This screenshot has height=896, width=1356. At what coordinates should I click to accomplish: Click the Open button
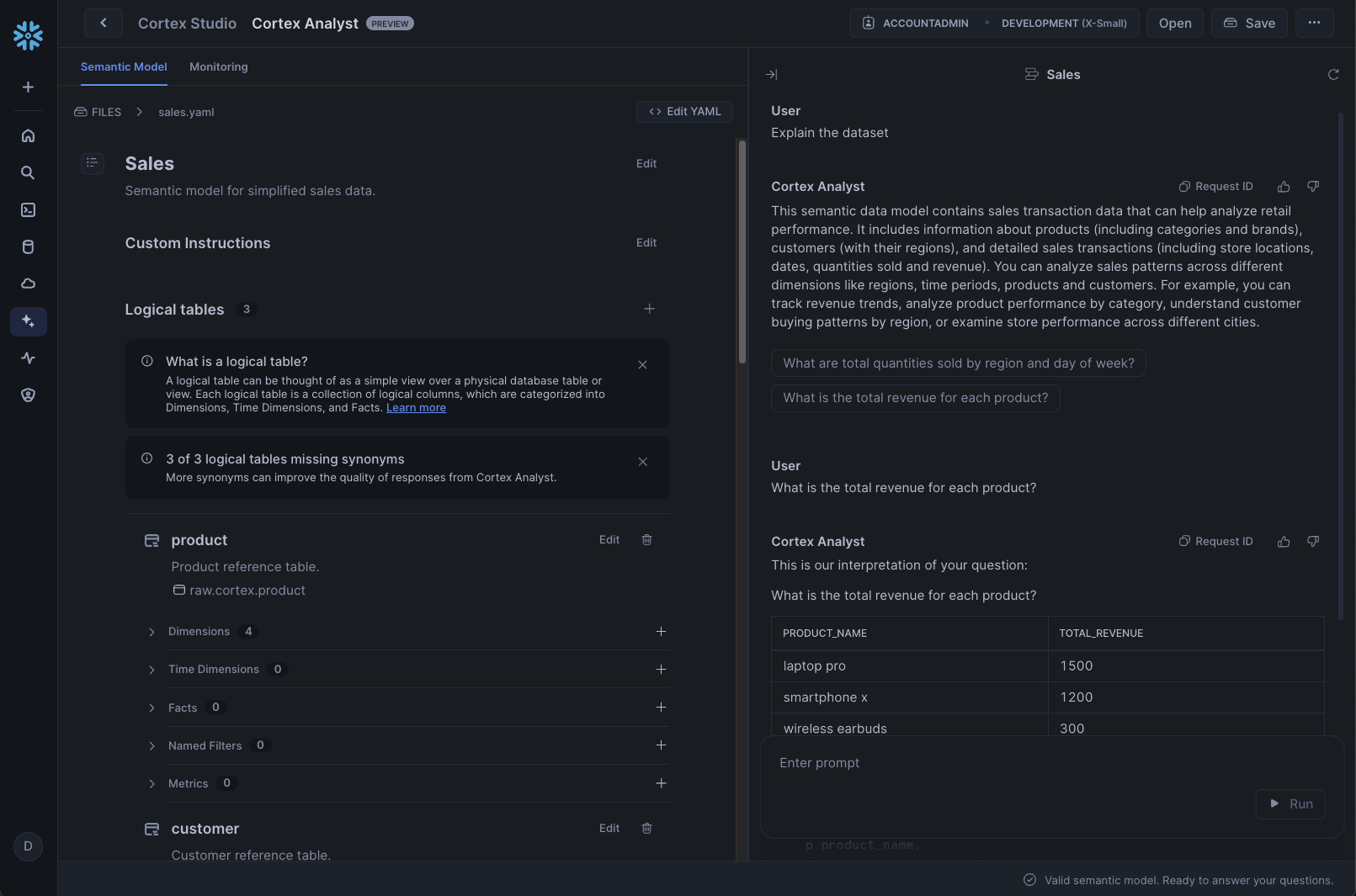click(1175, 24)
